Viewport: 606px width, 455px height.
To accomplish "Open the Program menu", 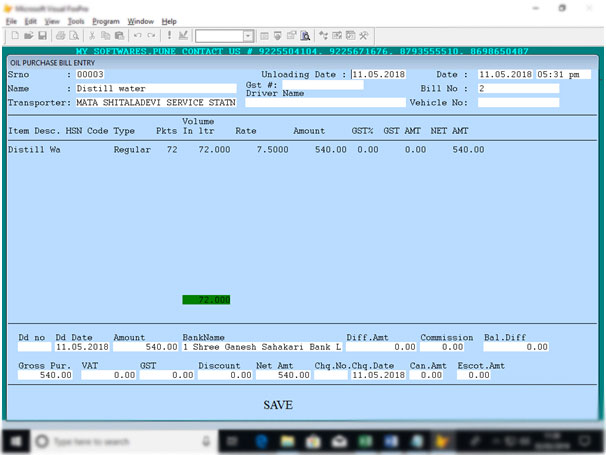I will point(106,21).
